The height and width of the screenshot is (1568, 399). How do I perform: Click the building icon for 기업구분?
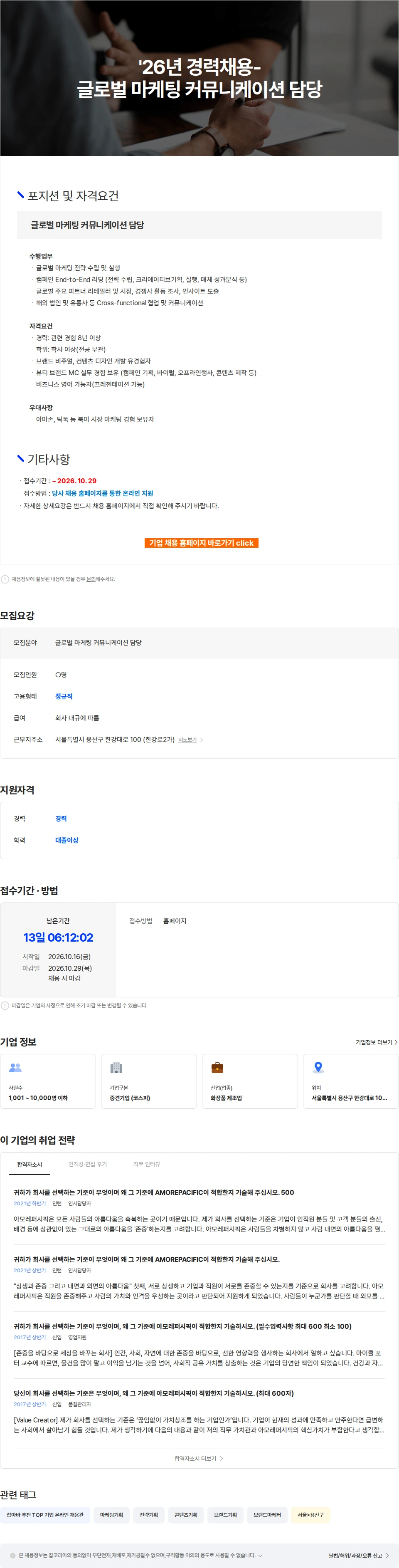coord(116,1067)
